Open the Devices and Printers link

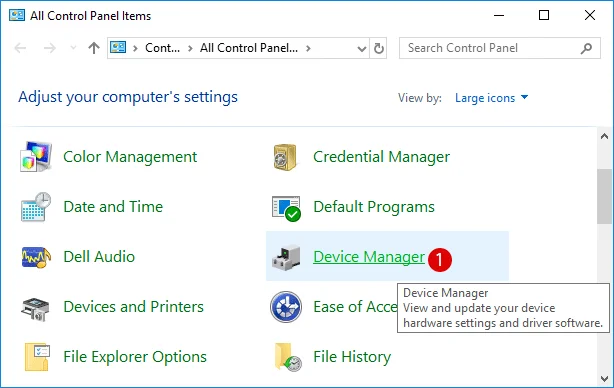(x=134, y=307)
